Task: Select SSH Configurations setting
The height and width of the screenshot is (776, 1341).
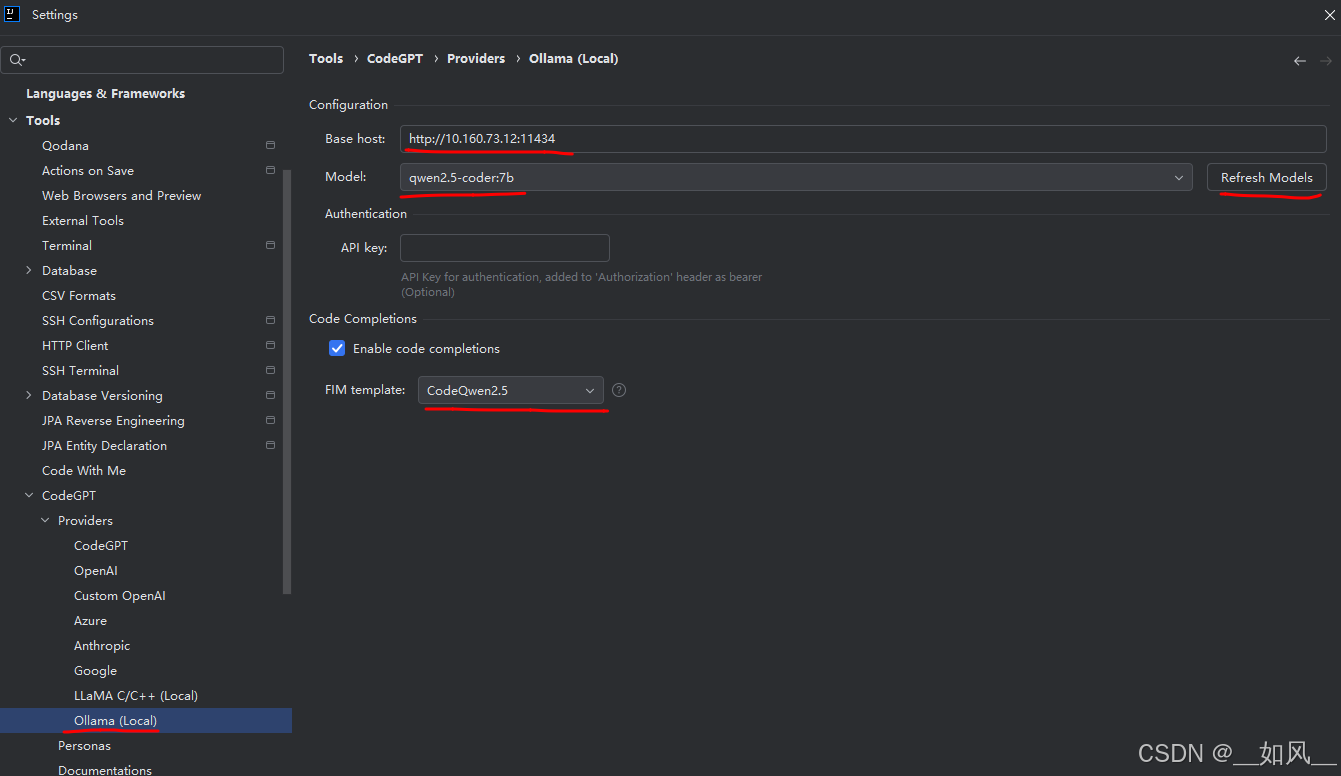Action: pos(98,320)
